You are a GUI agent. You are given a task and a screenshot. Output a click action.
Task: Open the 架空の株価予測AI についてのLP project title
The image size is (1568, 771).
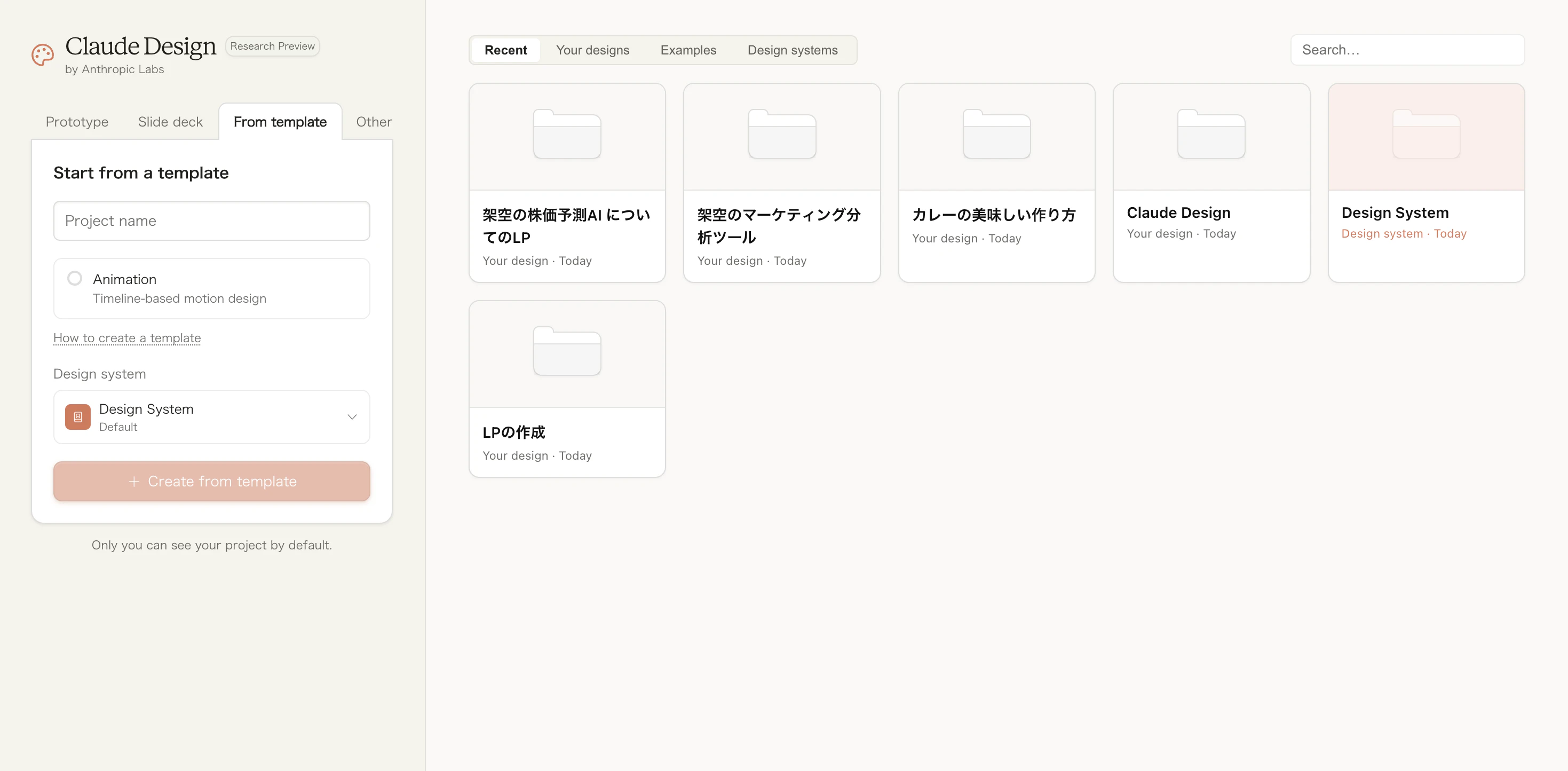coord(567,226)
